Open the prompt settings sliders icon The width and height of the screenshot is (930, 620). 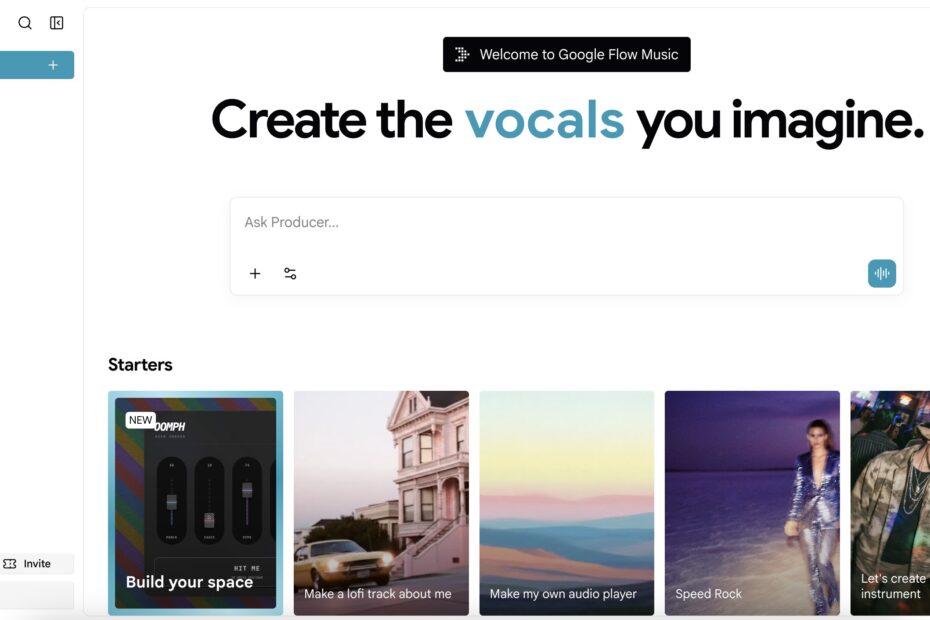(290, 273)
